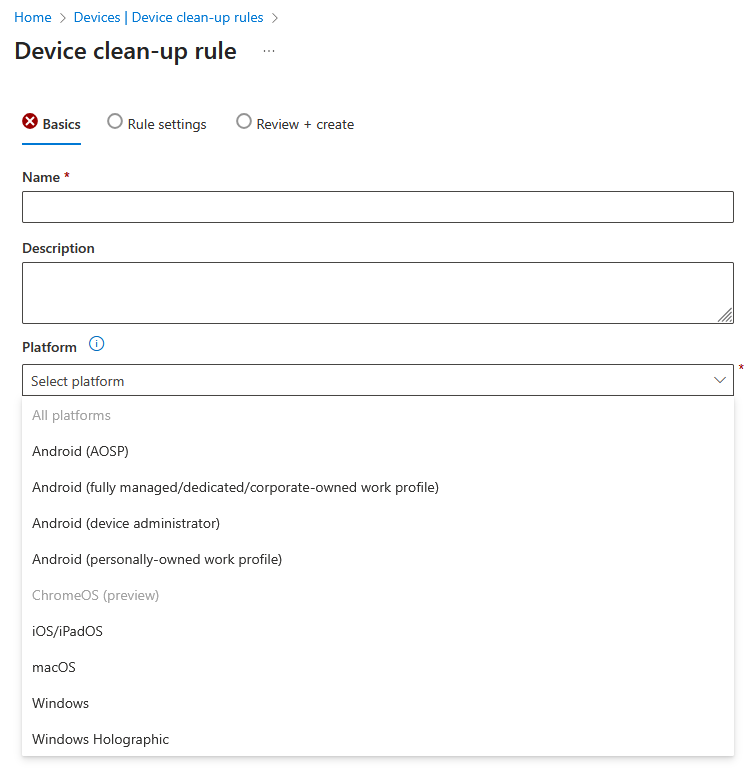This screenshot has width=749, height=775.
Task: Collapse the Select platform dropdown arrow
Action: pos(720,380)
